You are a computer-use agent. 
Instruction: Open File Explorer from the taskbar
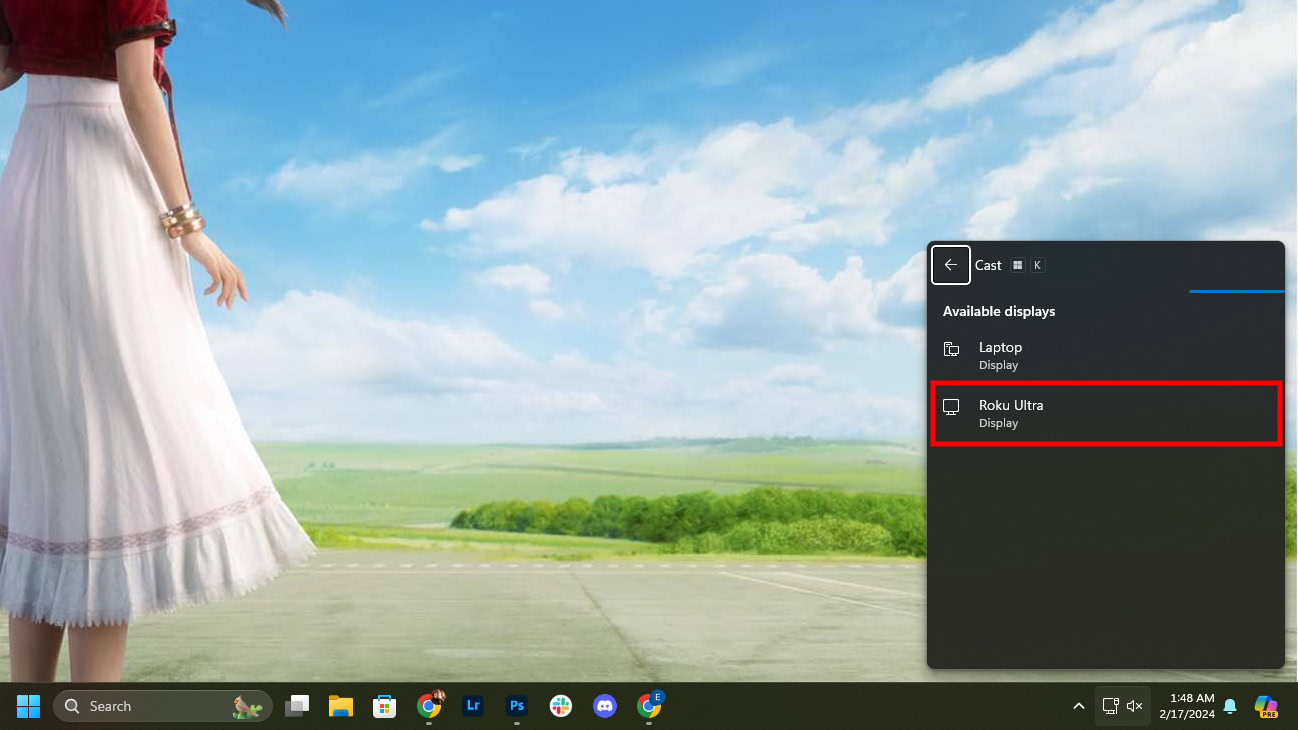341,706
